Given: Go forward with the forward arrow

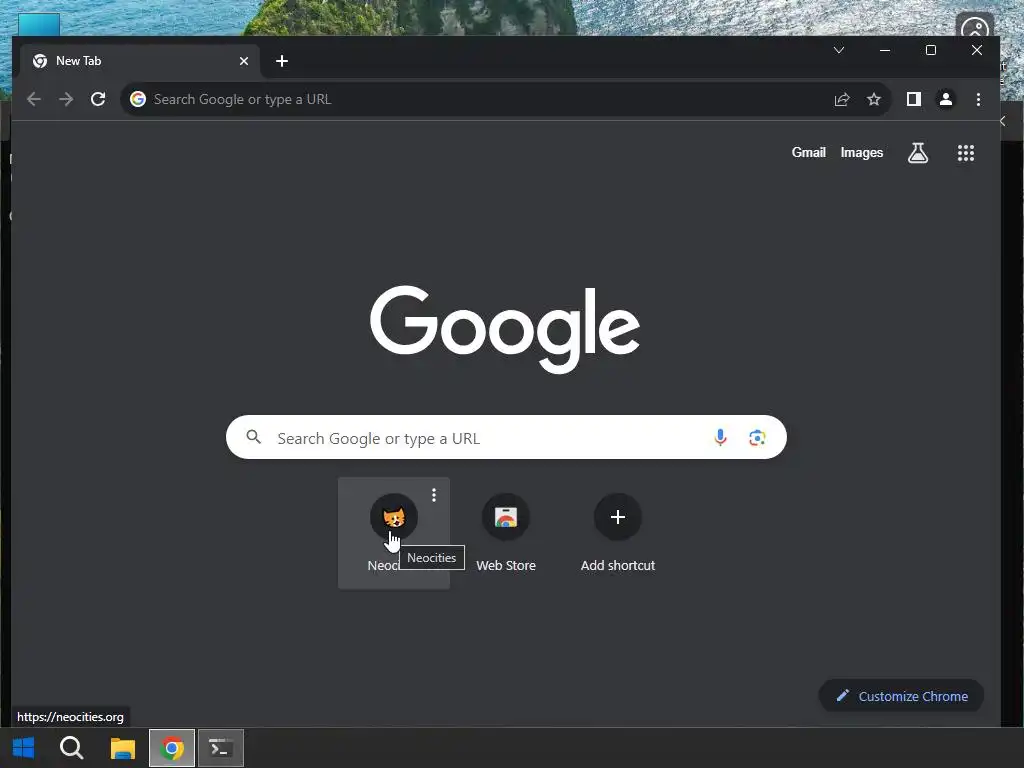Looking at the screenshot, I should [x=66, y=99].
